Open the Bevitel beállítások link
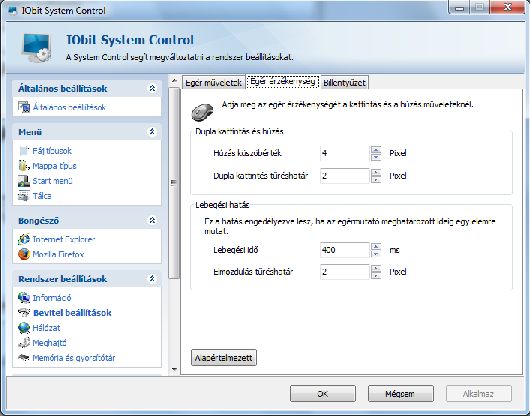 pyautogui.click(x=72, y=313)
